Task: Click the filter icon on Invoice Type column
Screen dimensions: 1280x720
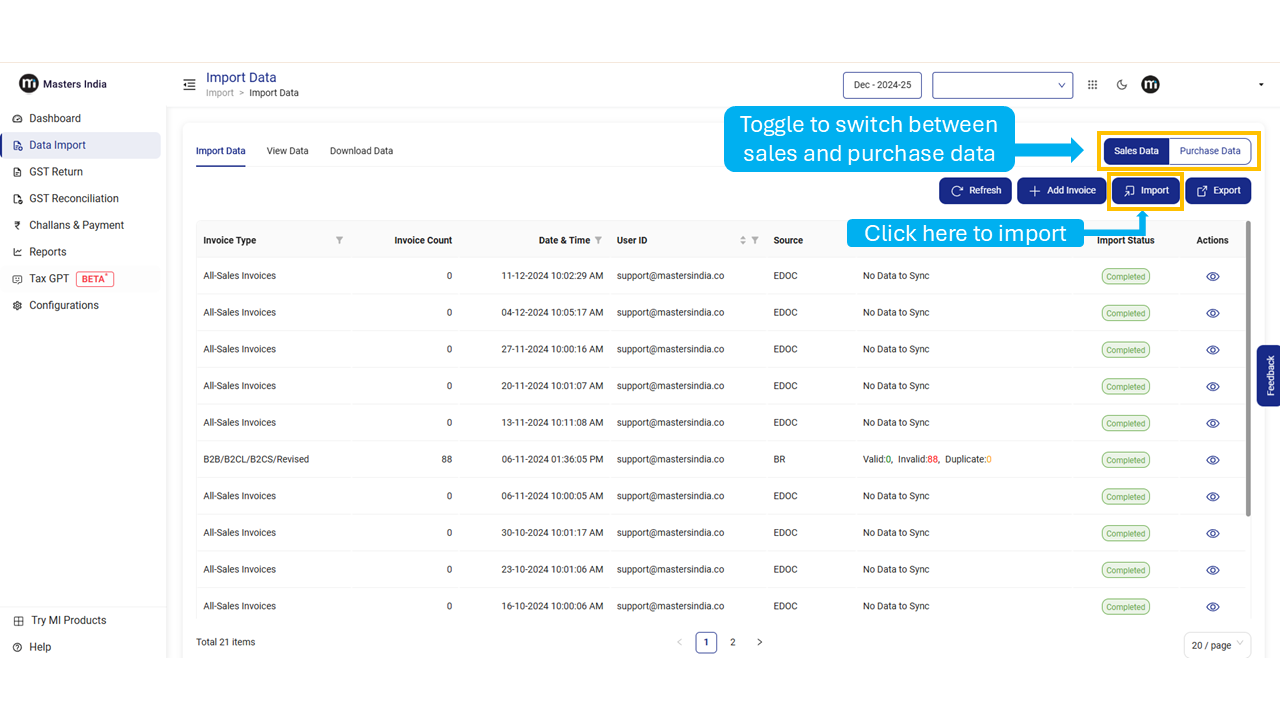Action: tap(339, 240)
